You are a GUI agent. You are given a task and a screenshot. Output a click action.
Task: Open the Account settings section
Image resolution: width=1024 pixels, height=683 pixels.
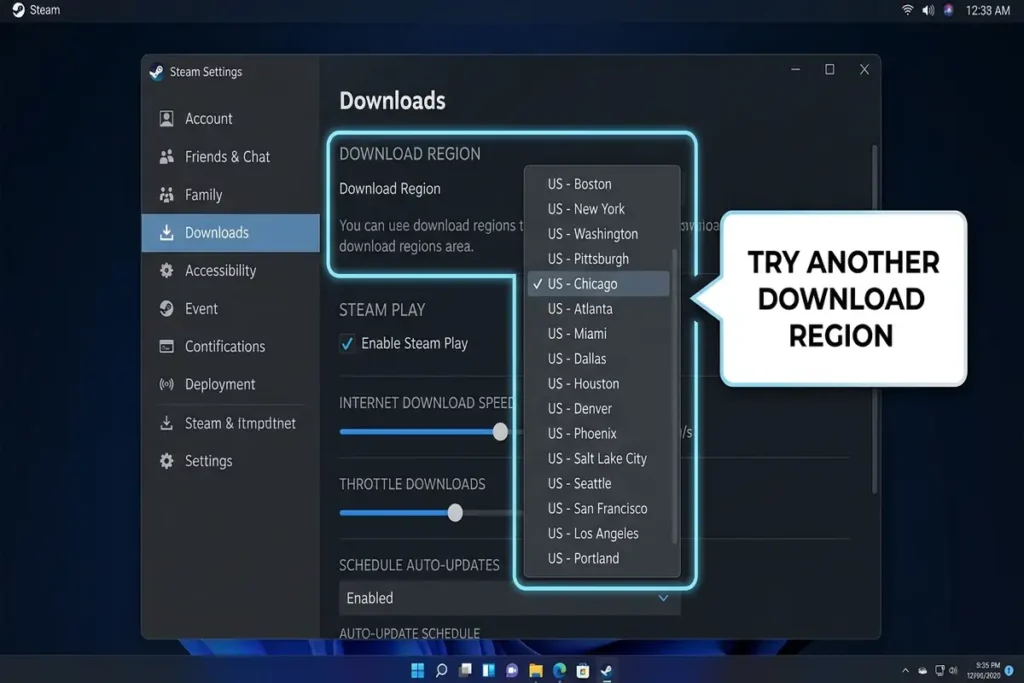[231, 119]
